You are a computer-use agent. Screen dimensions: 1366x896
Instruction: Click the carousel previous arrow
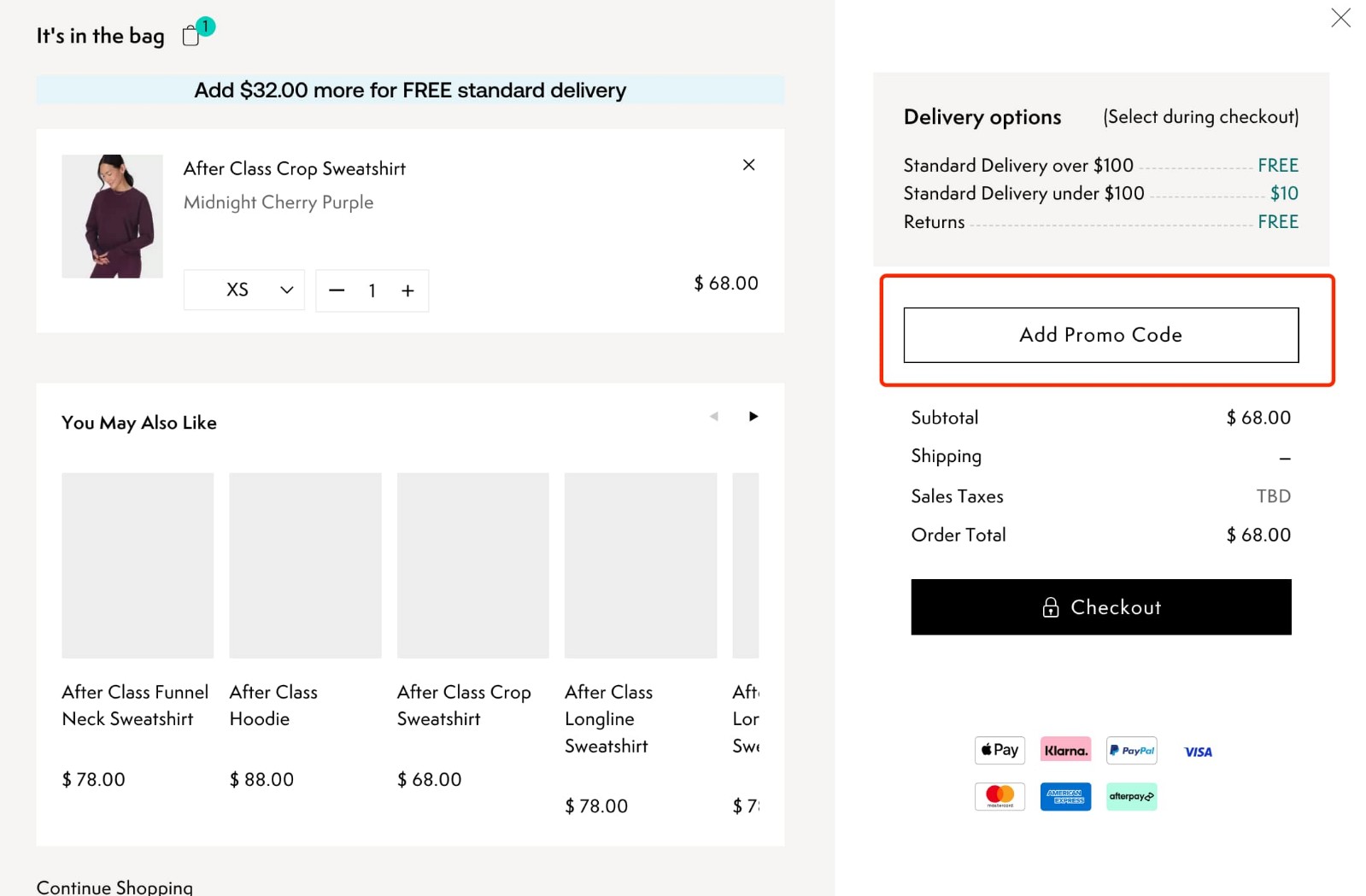(x=714, y=416)
